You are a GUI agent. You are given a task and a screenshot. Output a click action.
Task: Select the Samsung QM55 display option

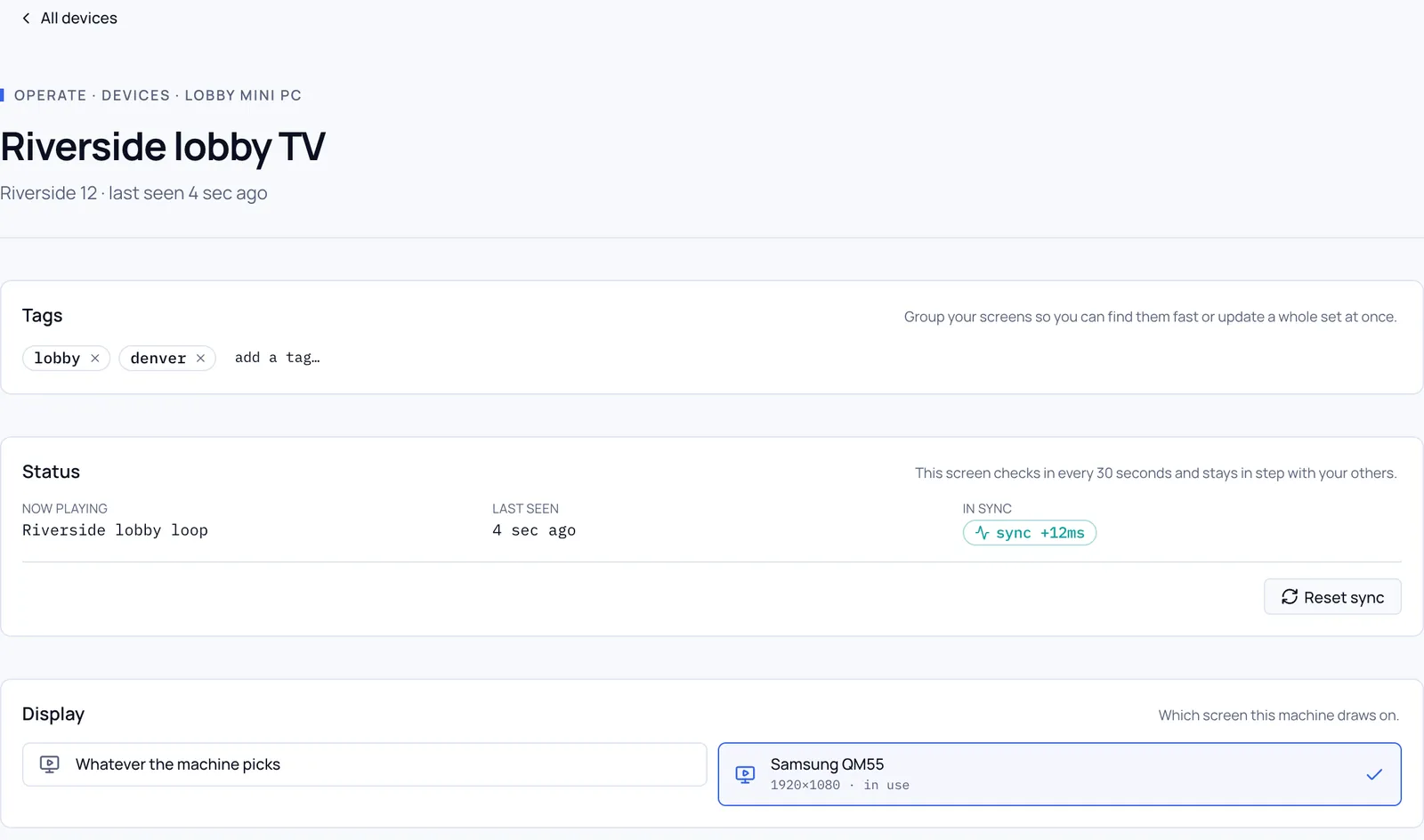click(1060, 774)
